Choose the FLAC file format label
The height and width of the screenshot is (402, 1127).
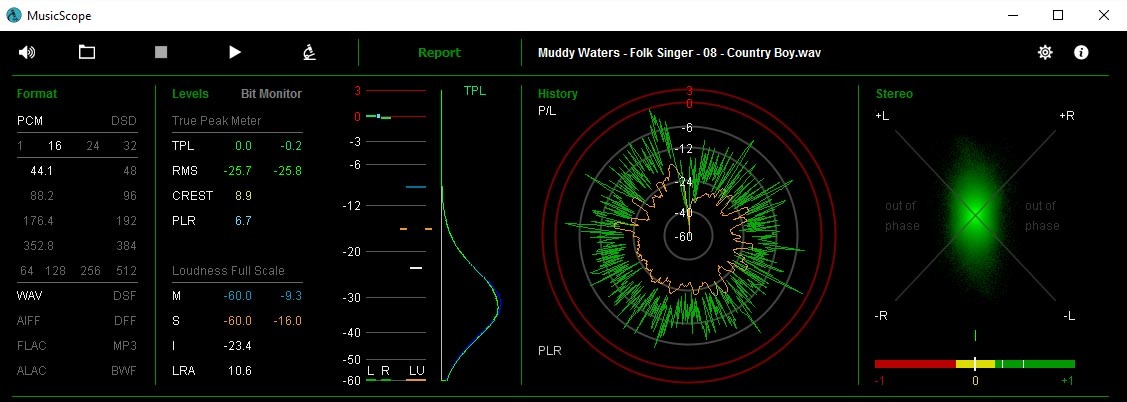pos(32,345)
